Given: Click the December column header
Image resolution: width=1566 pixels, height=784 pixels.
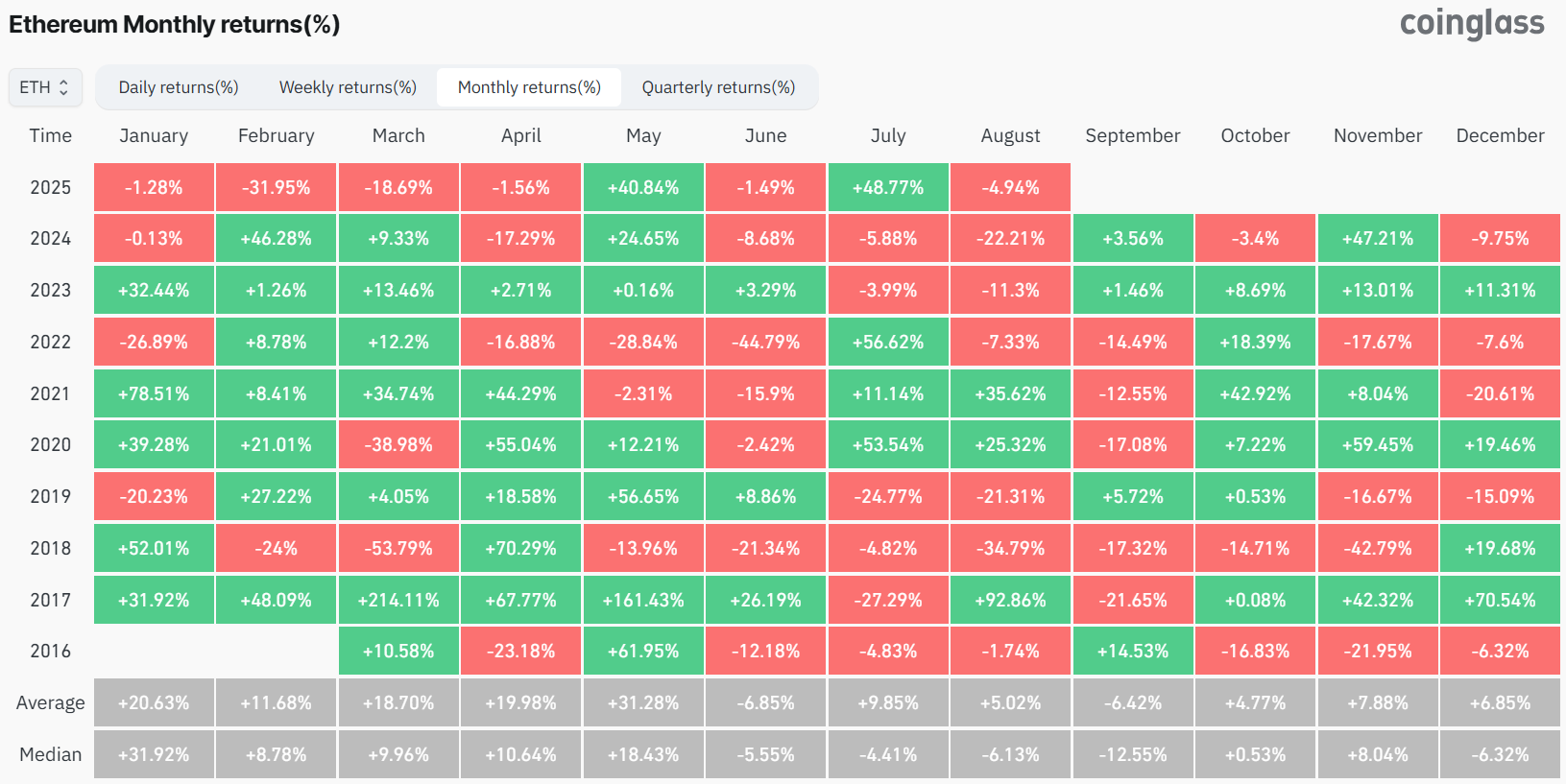Looking at the screenshot, I should point(1500,136).
